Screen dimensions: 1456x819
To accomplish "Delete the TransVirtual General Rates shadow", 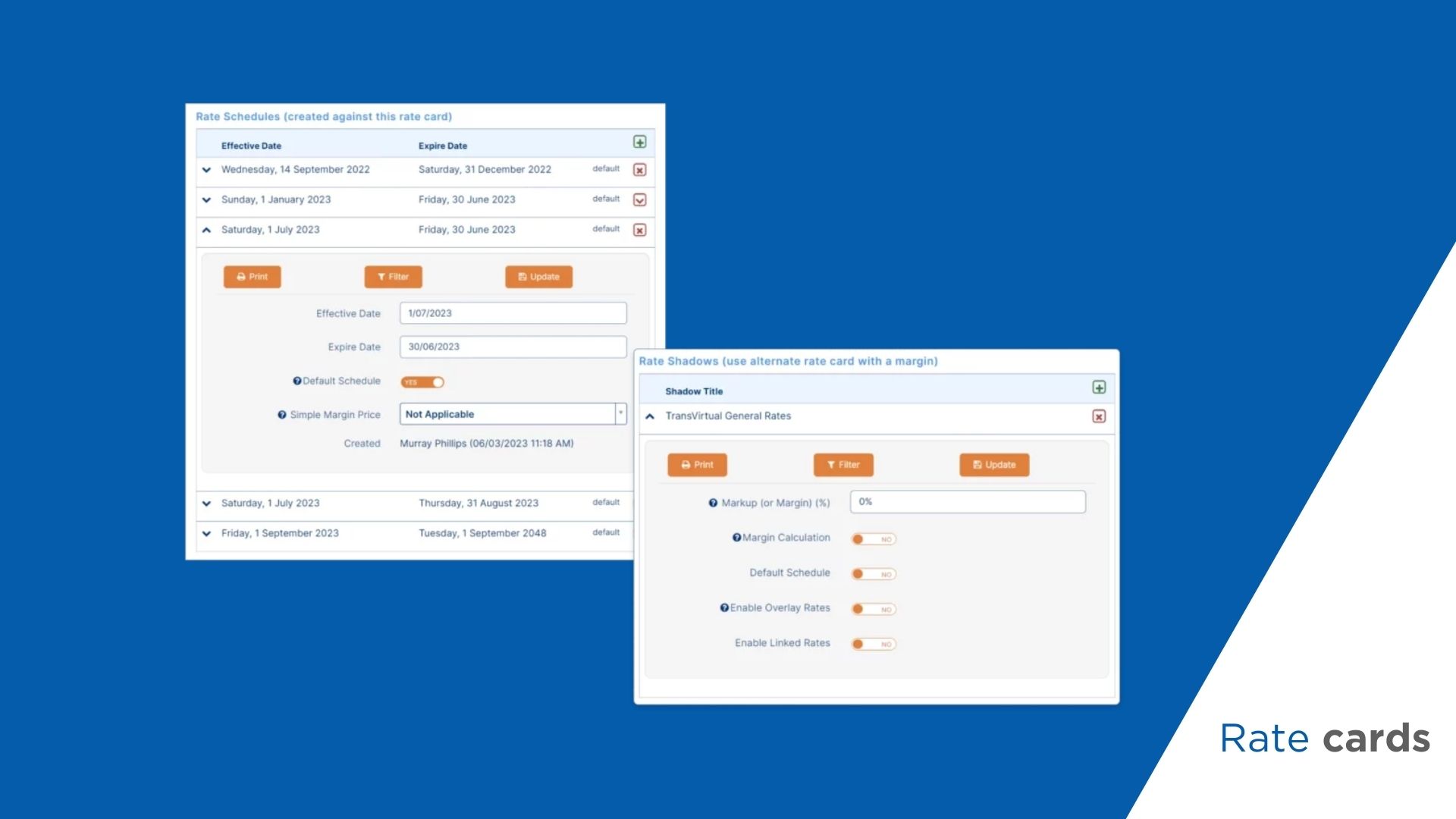I will tap(1099, 416).
